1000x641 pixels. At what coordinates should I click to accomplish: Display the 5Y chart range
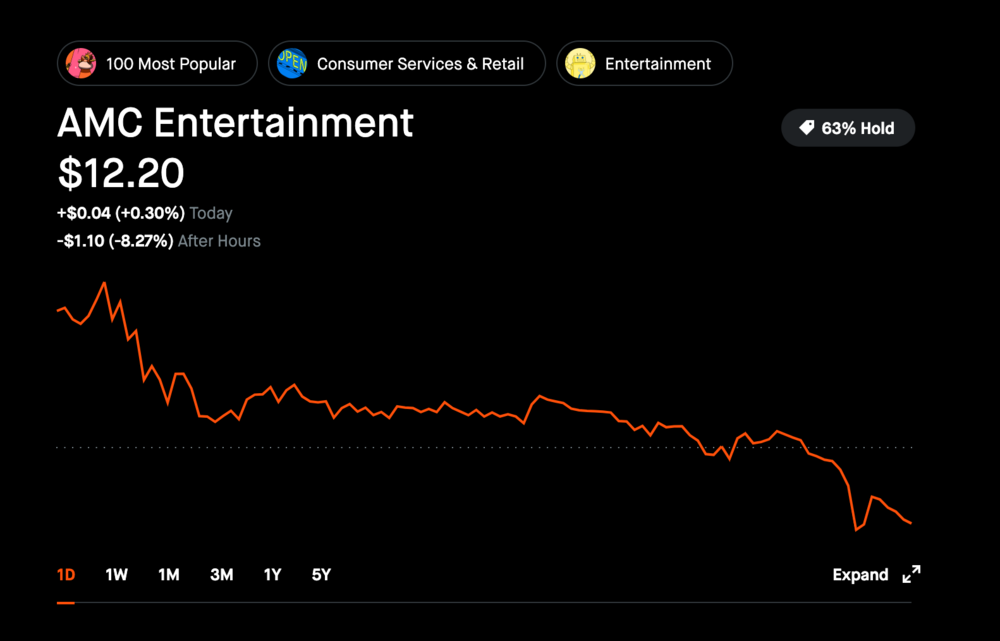click(x=321, y=575)
